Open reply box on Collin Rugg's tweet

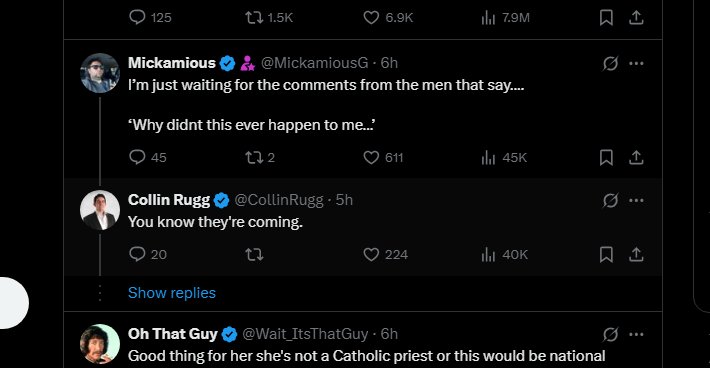[137, 254]
